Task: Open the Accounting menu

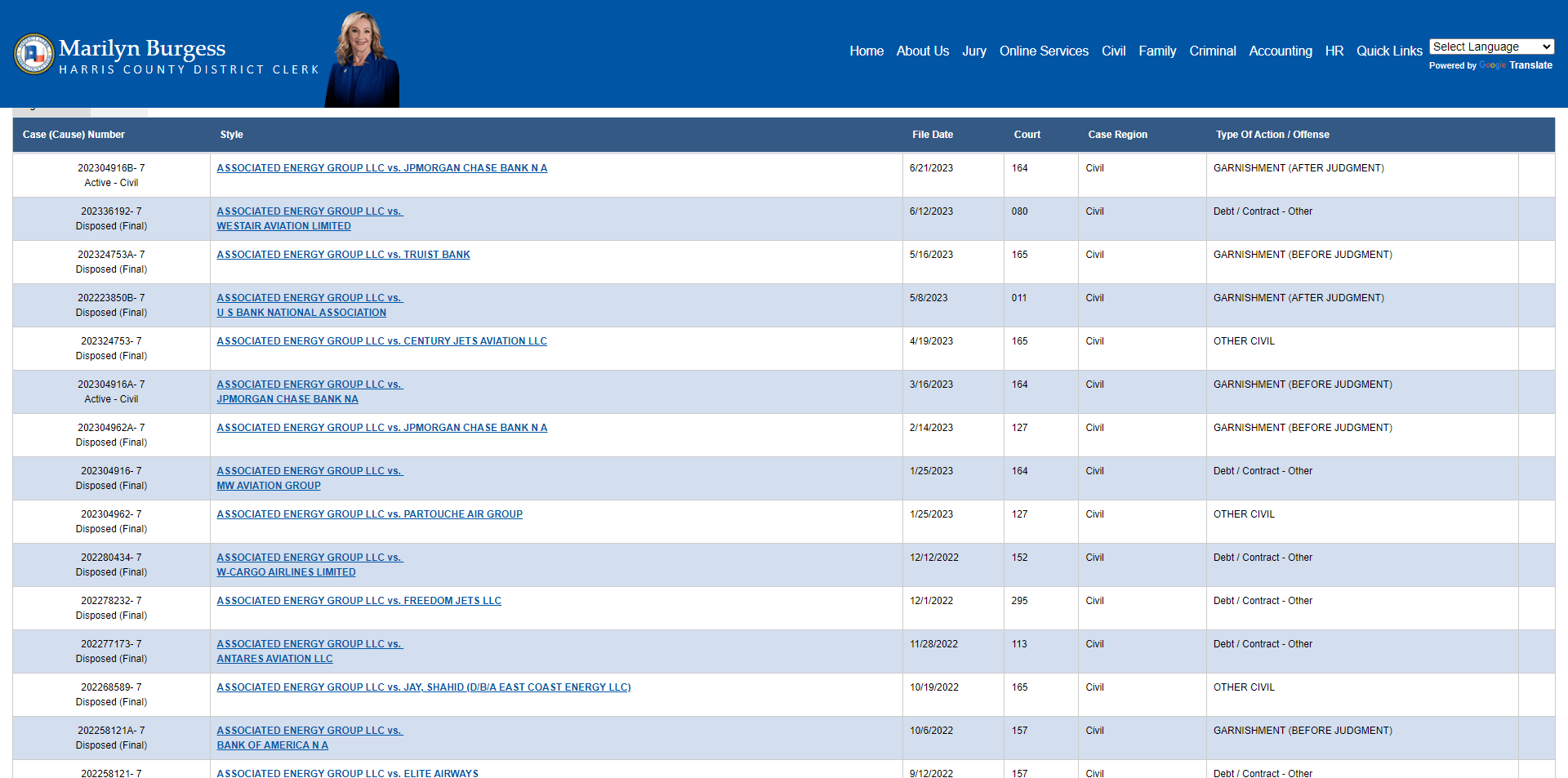Action: click(1281, 51)
